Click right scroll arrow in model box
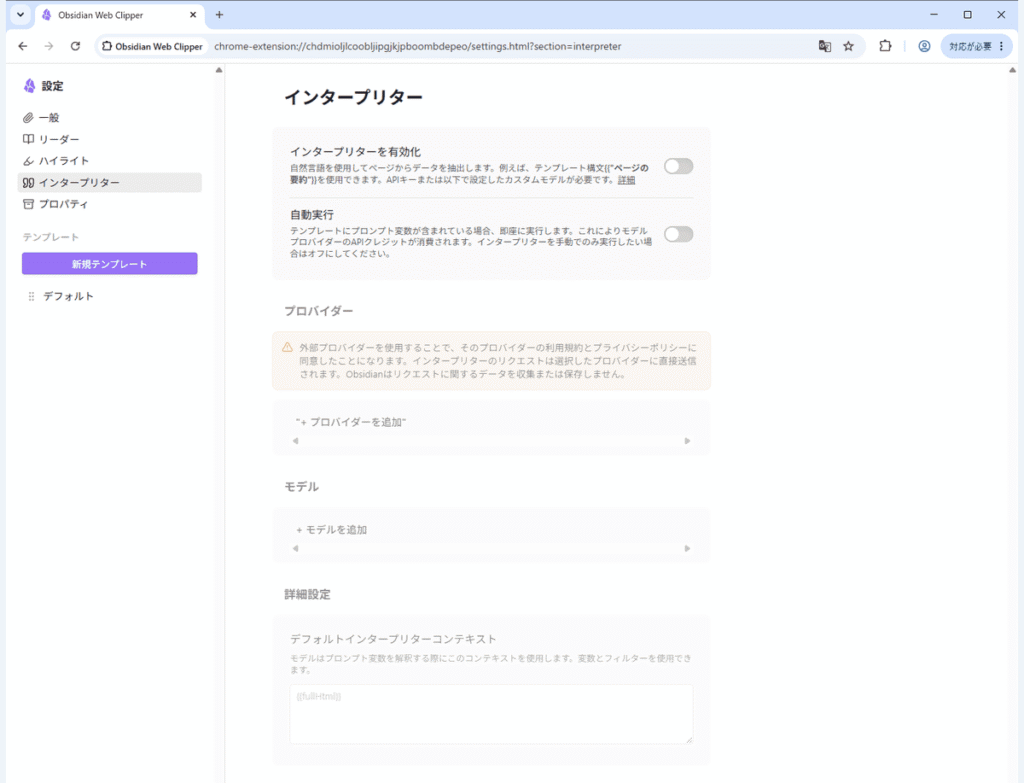1024x783 pixels. (687, 549)
